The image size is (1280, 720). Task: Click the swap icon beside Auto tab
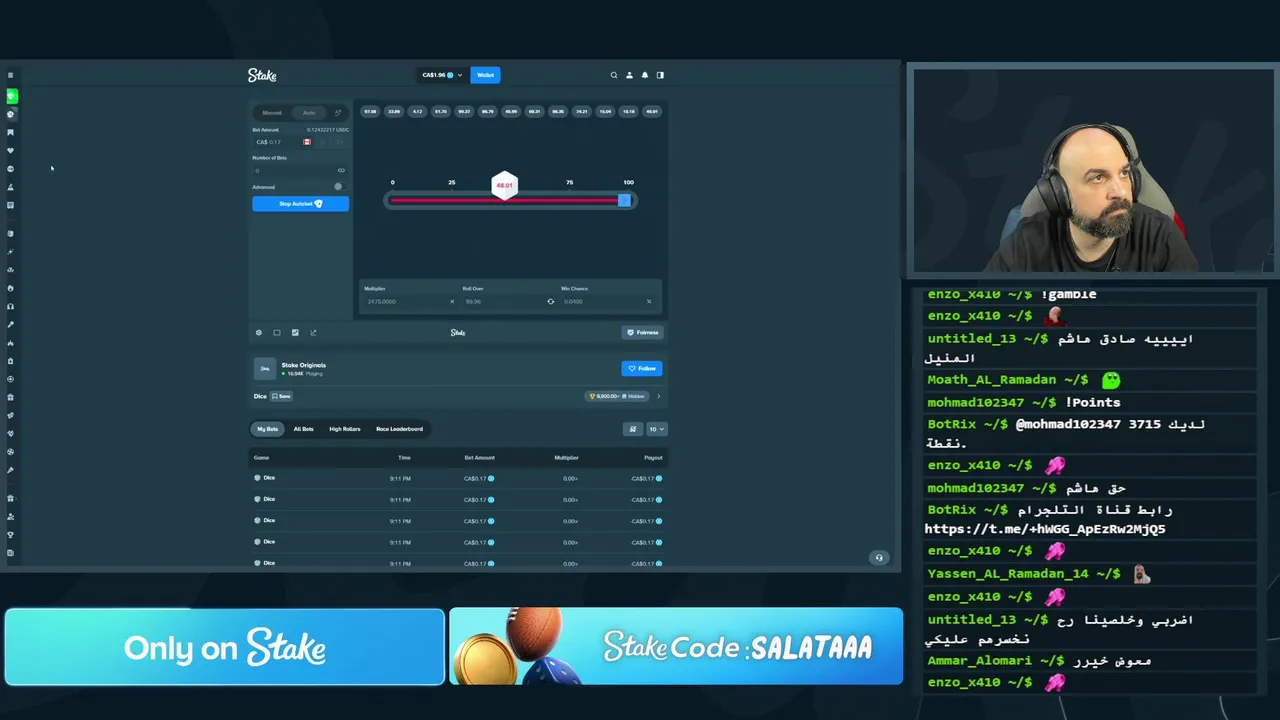[338, 112]
